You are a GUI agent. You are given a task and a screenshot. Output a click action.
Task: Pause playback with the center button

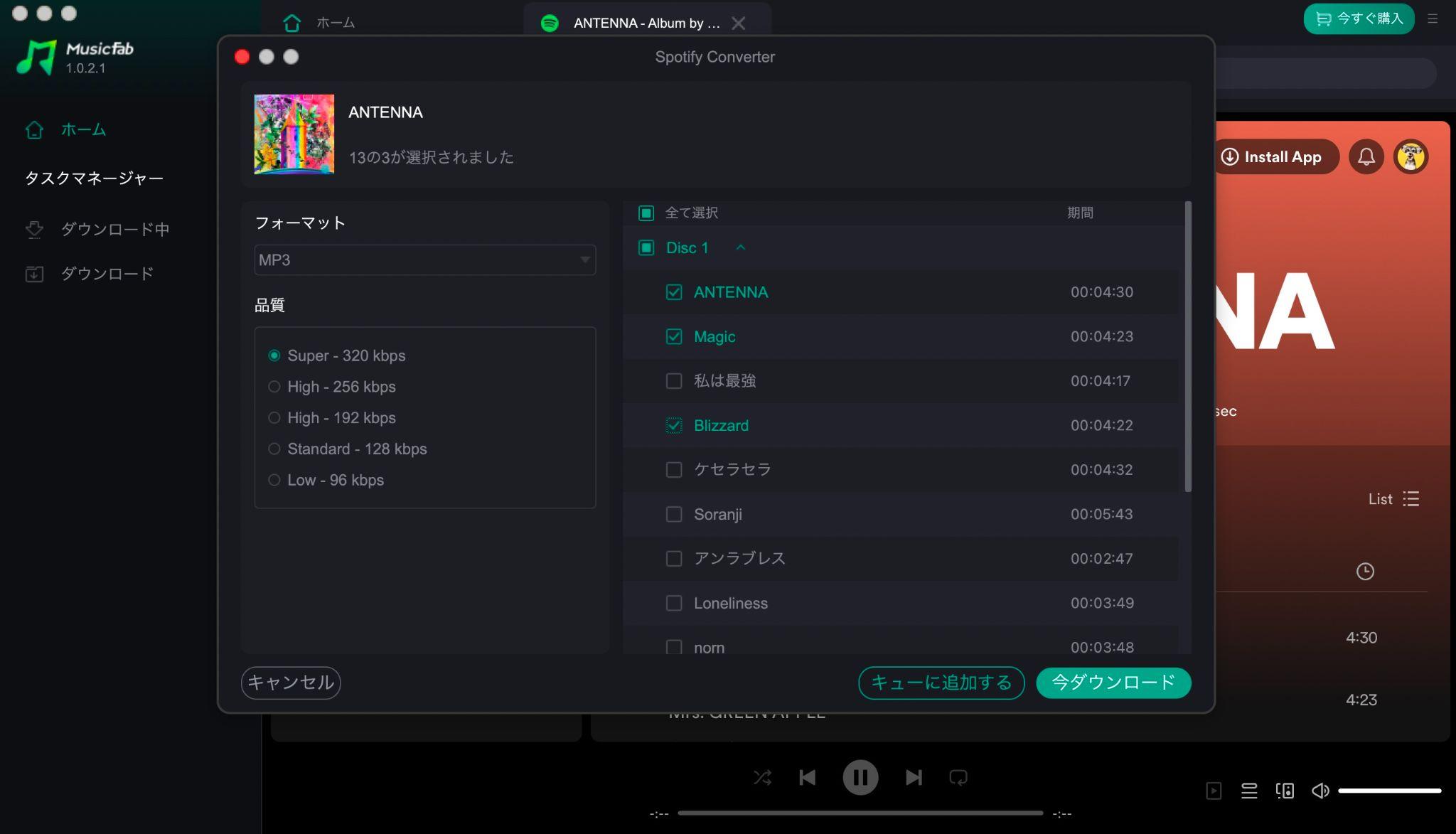(860, 777)
